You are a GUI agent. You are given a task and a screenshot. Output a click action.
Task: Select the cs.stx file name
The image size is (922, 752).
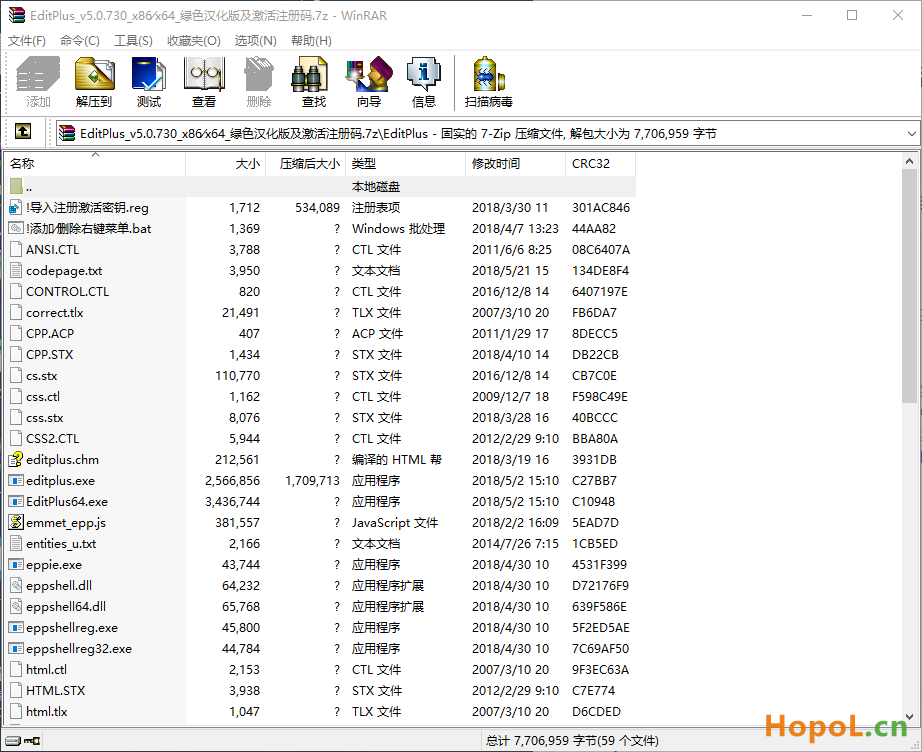click(42, 376)
